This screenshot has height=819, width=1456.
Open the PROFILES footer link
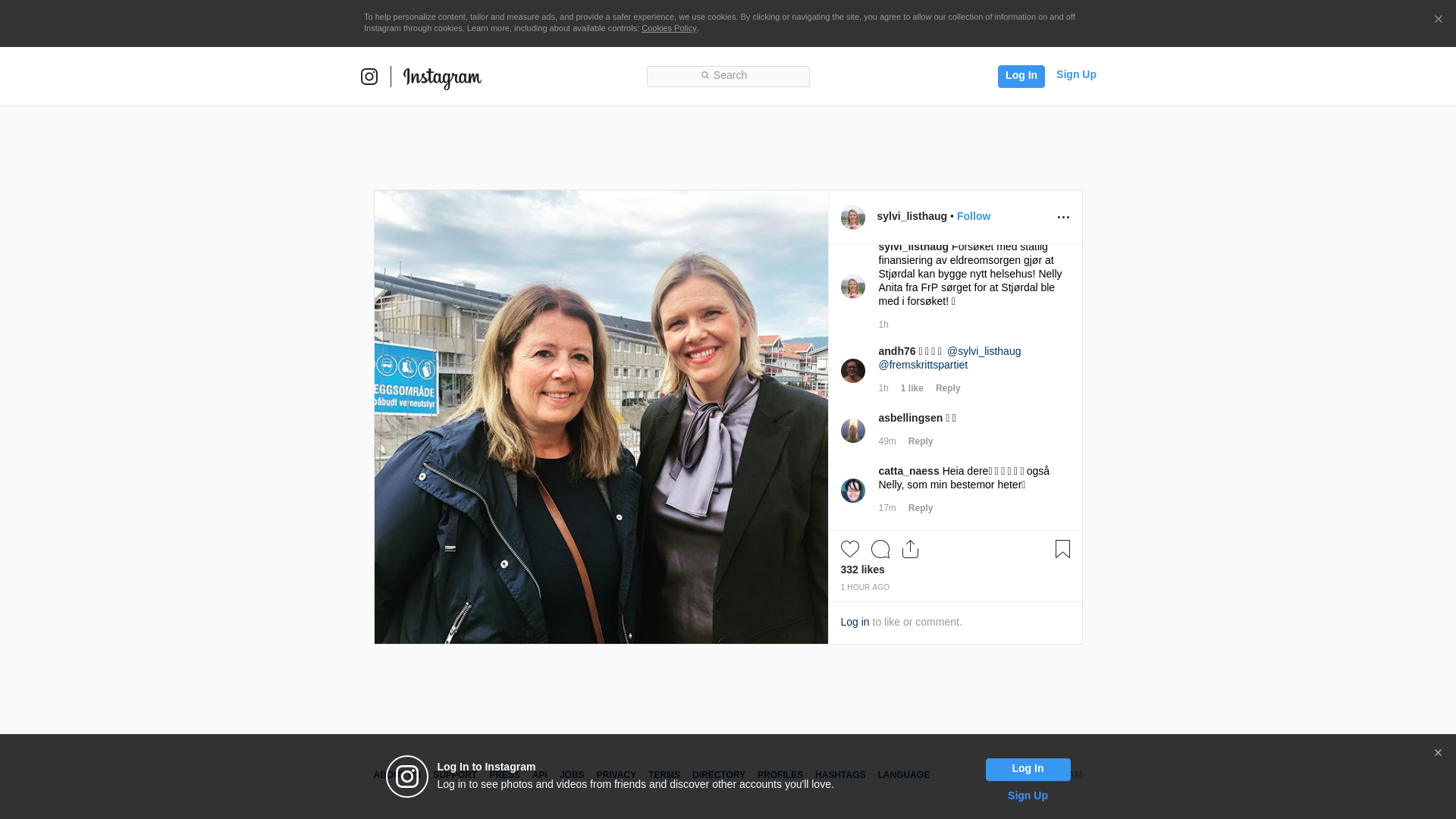[x=780, y=775]
